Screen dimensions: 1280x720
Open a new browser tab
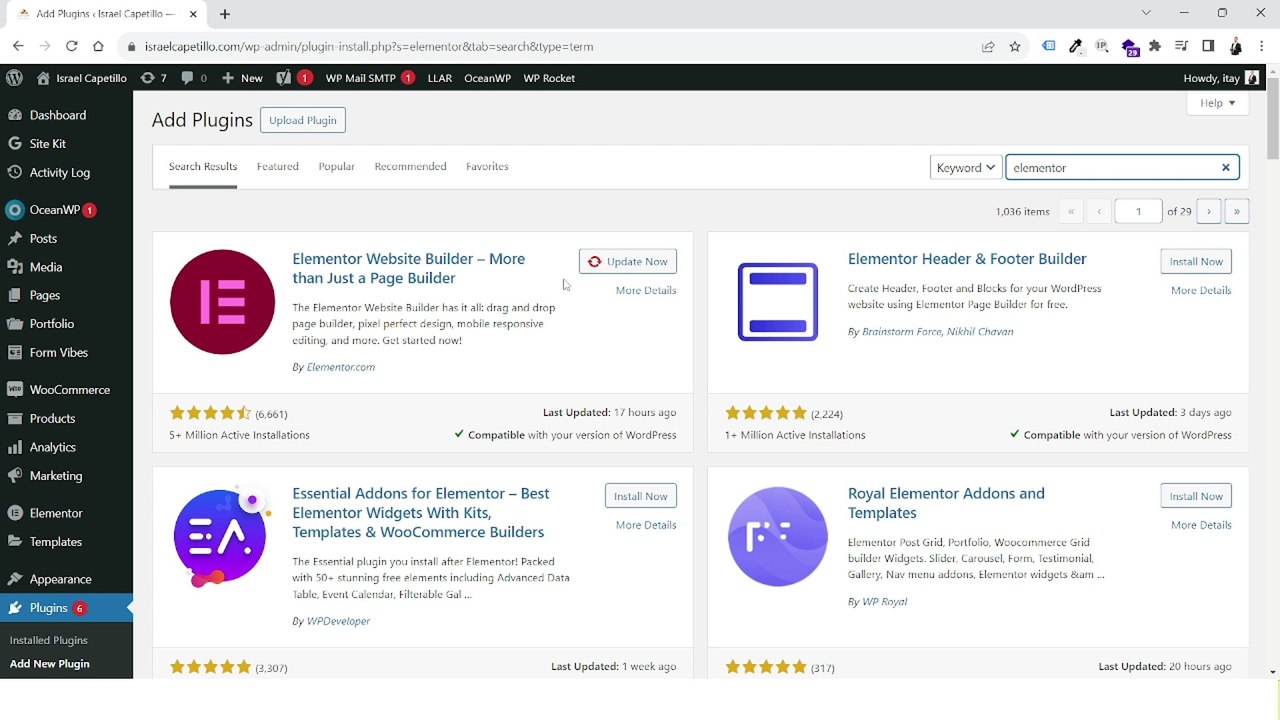point(225,14)
